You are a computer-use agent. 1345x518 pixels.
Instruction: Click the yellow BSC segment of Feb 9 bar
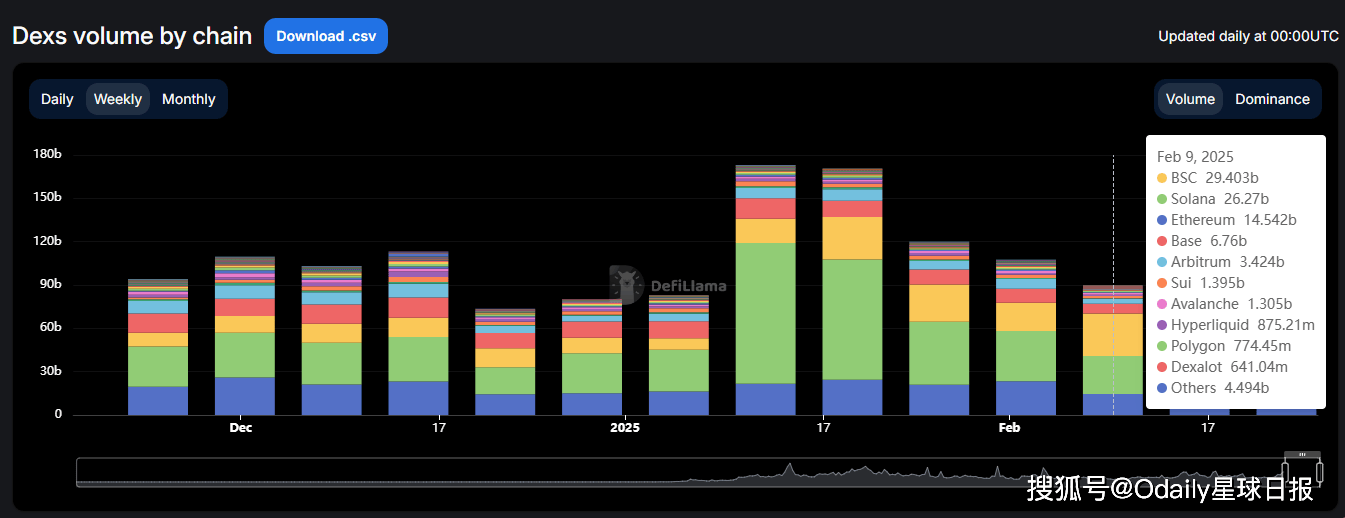click(x=1113, y=334)
